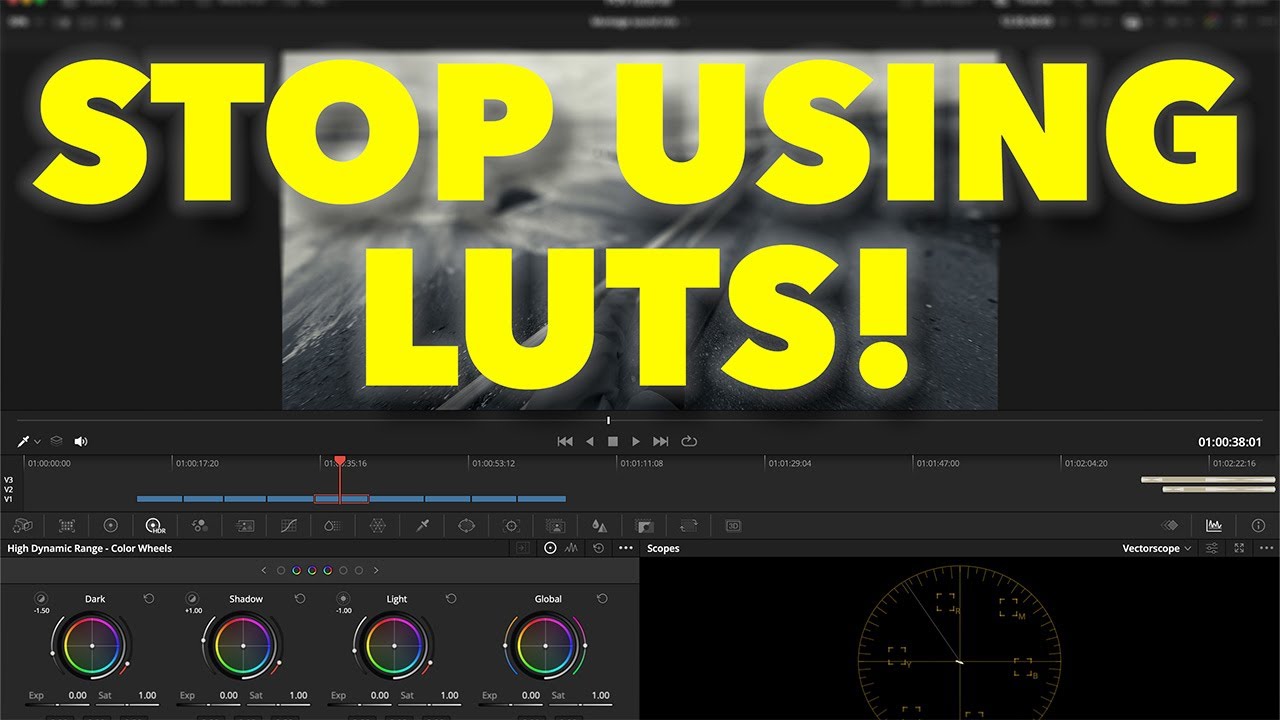Open the 3D stereoscopic palette
This screenshot has width=1280, height=720.
[733, 525]
